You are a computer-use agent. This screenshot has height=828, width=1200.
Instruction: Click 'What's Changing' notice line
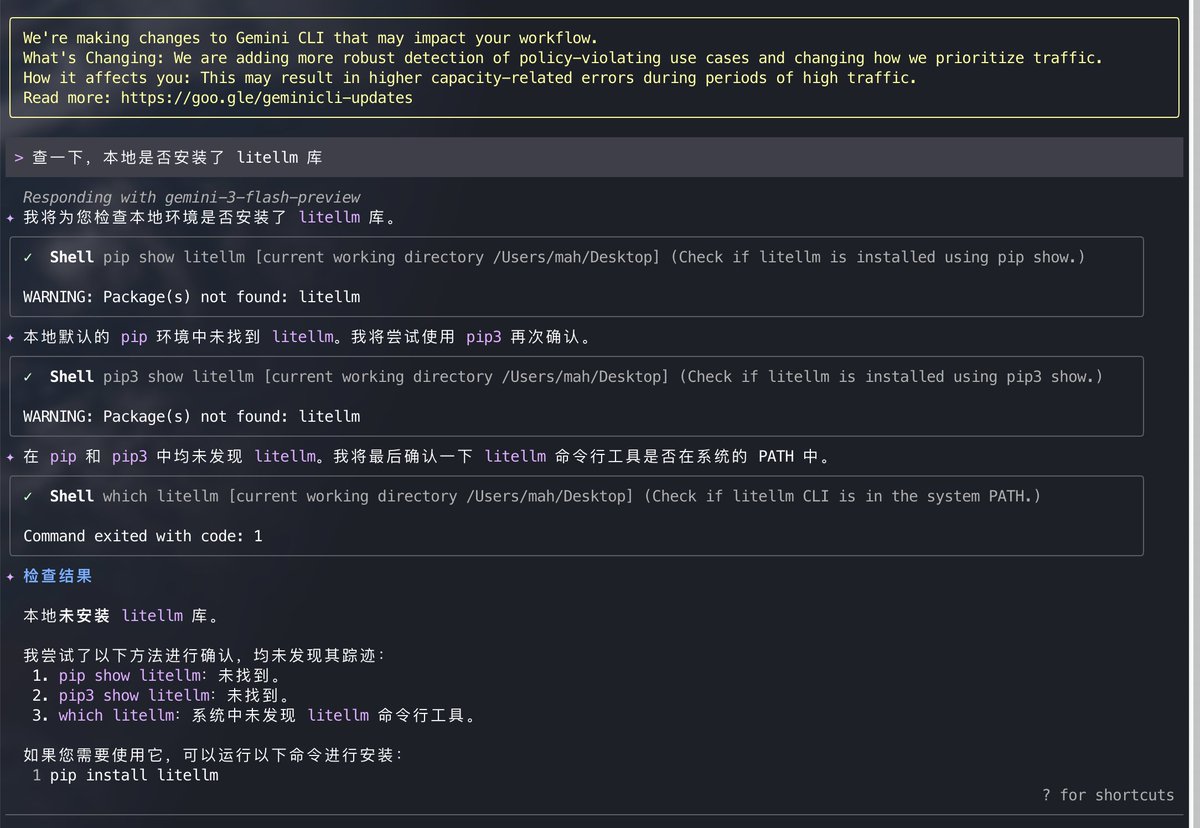(x=562, y=58)
